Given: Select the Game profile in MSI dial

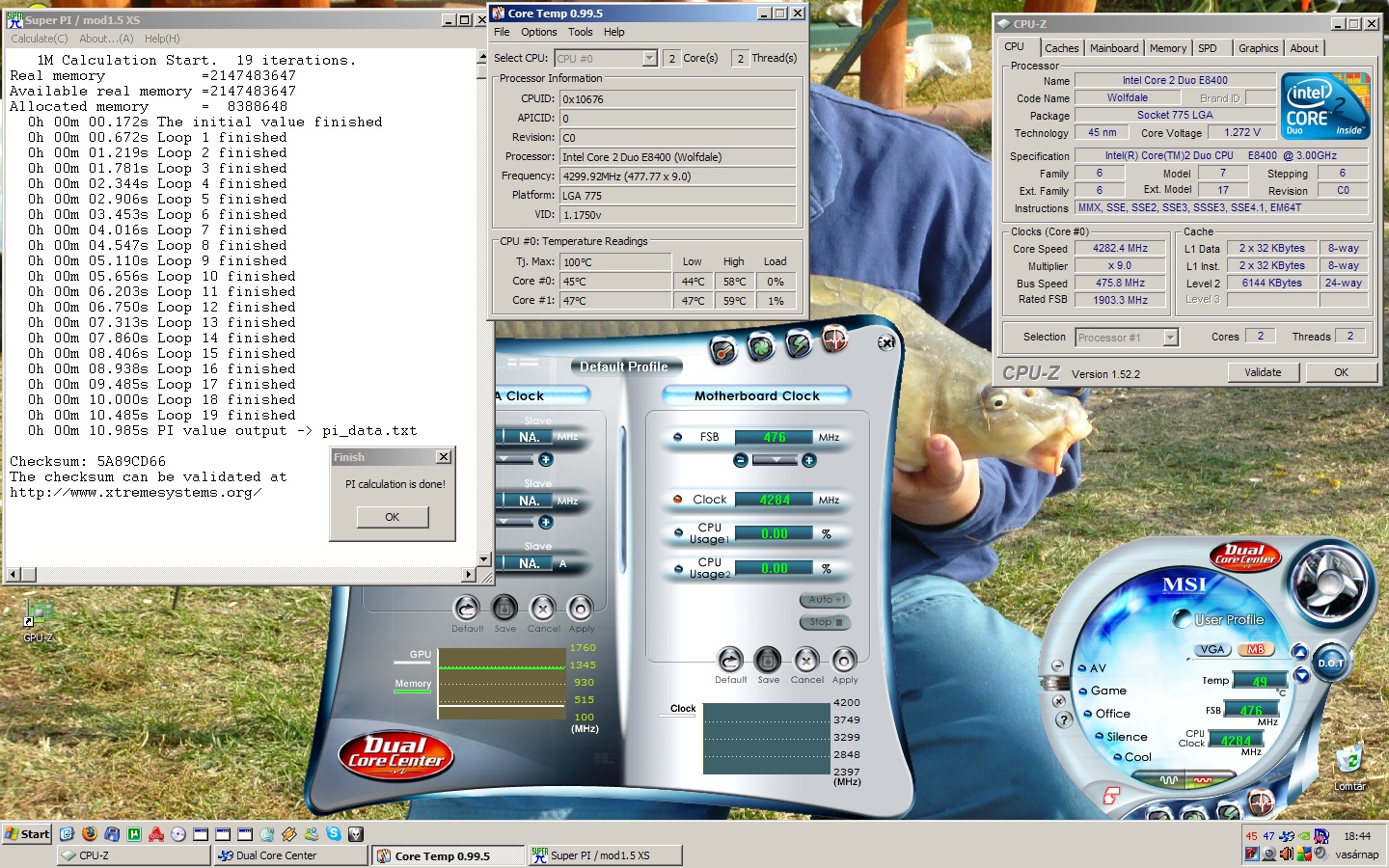Looking at the screenshot, I should 1103,691.
